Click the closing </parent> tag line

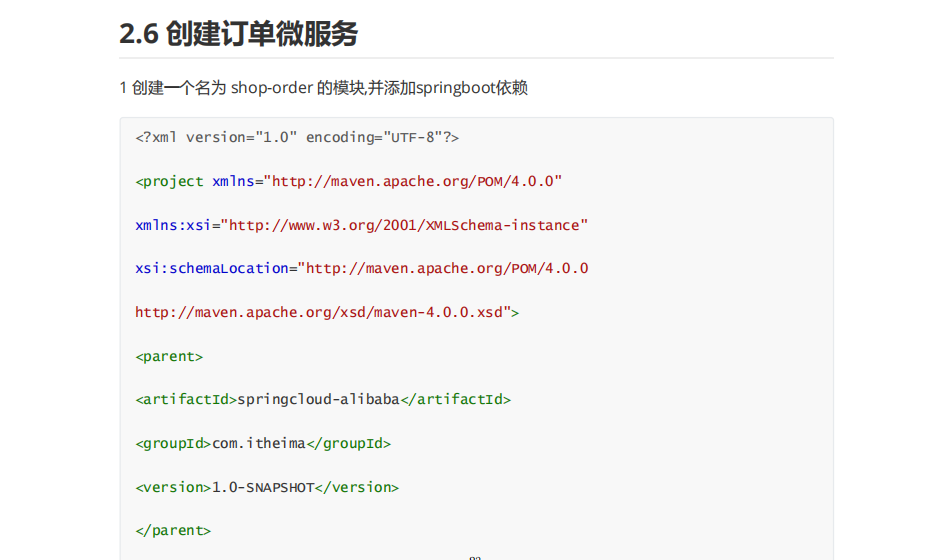pos(173,530)
